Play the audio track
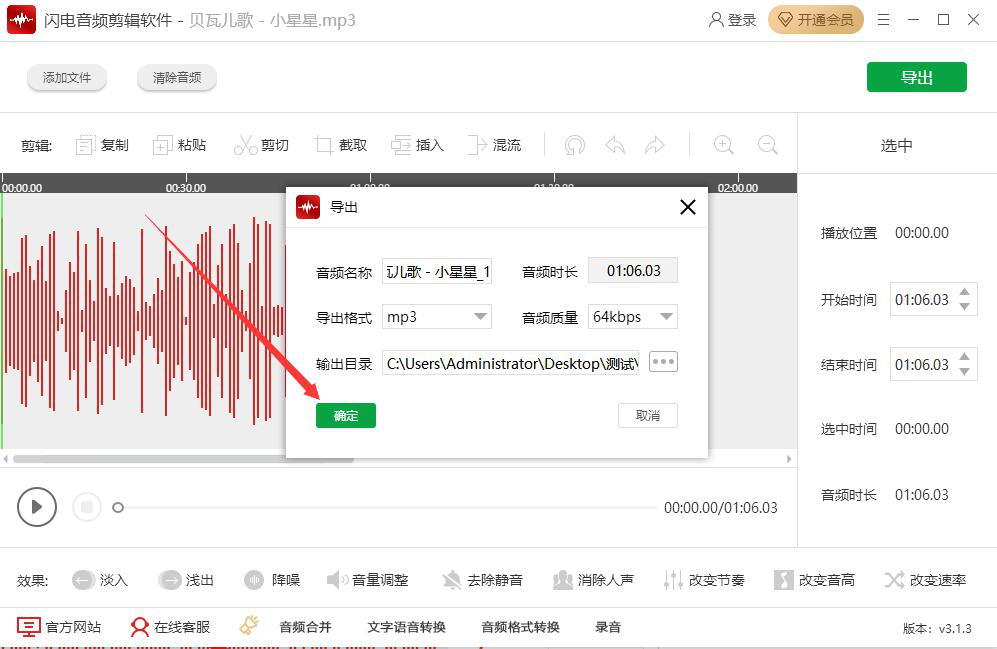Viewport: 997px width, 649px height. click(37, 507)
